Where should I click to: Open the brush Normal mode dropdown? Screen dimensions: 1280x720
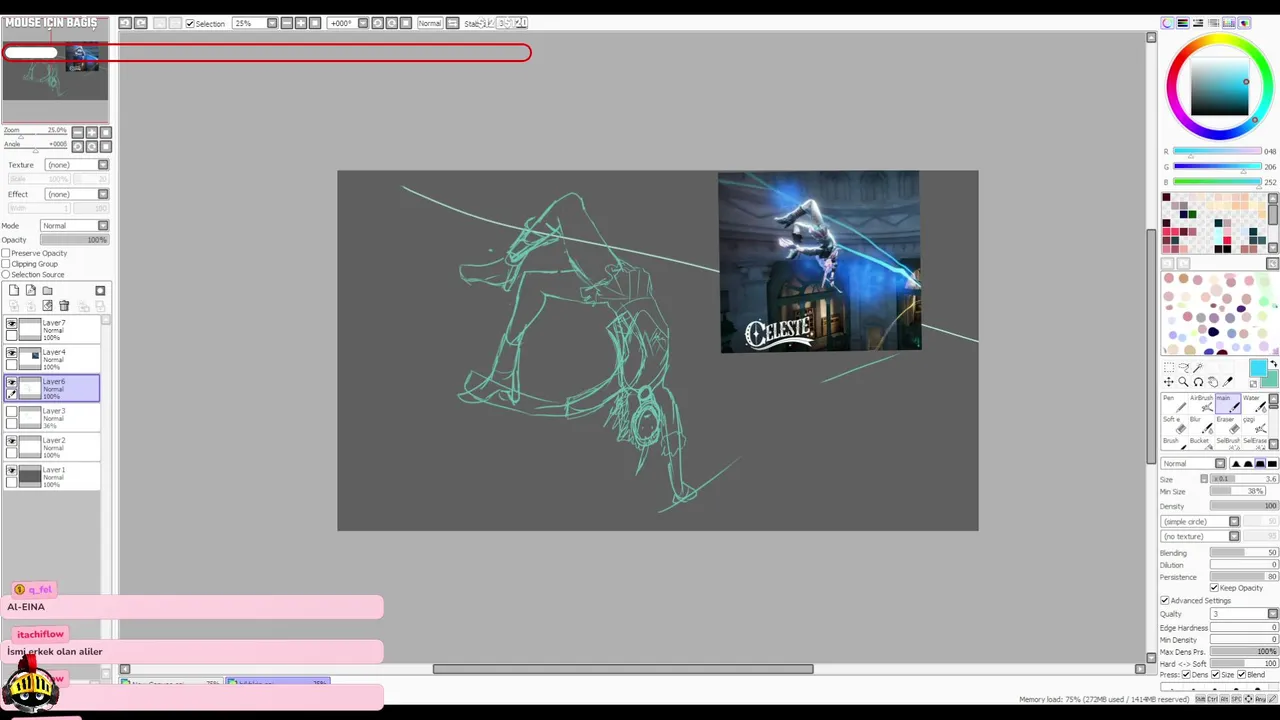click(1193, 464)
